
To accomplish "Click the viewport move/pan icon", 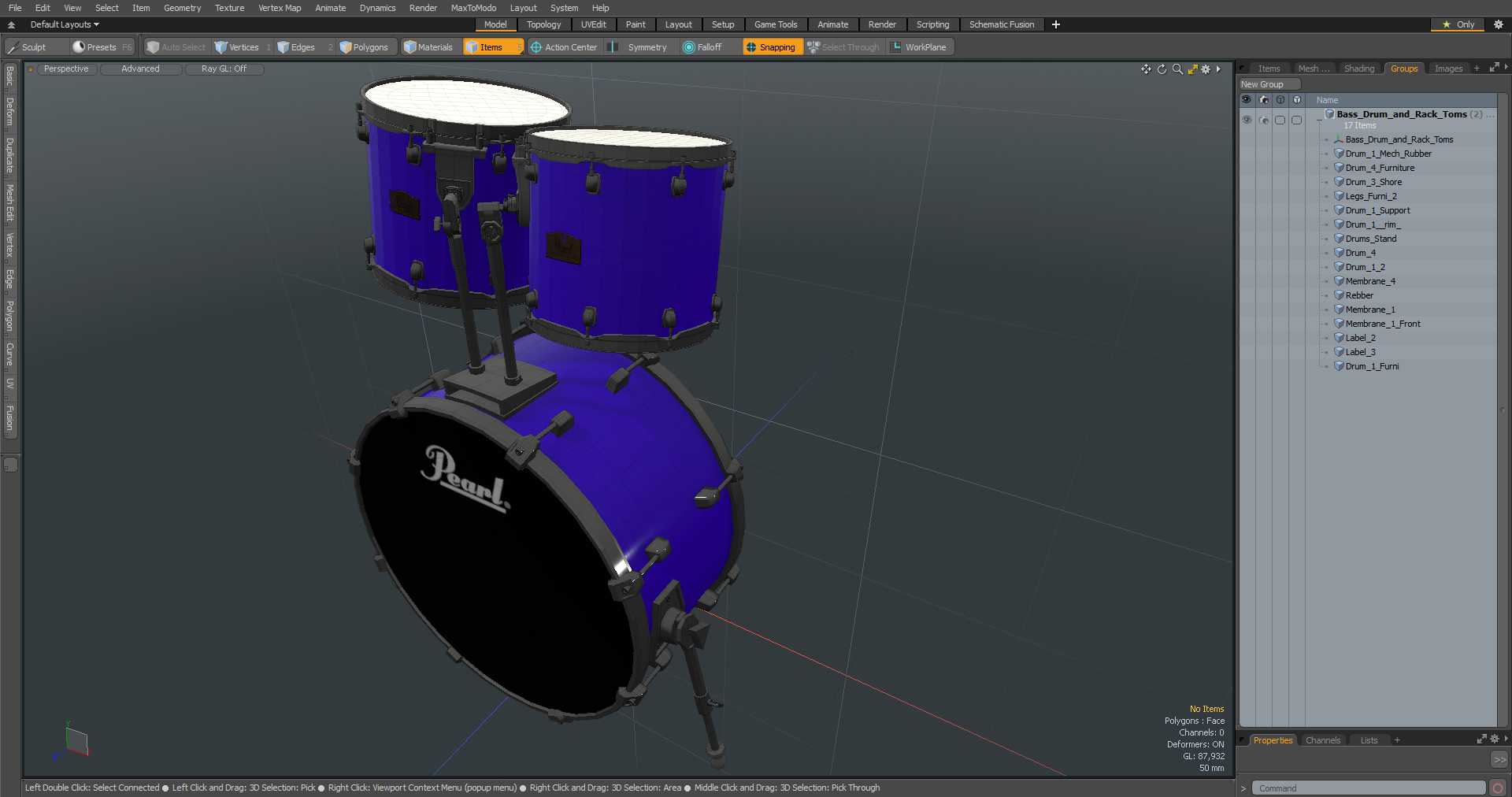I will click(x=1146, y=69).
